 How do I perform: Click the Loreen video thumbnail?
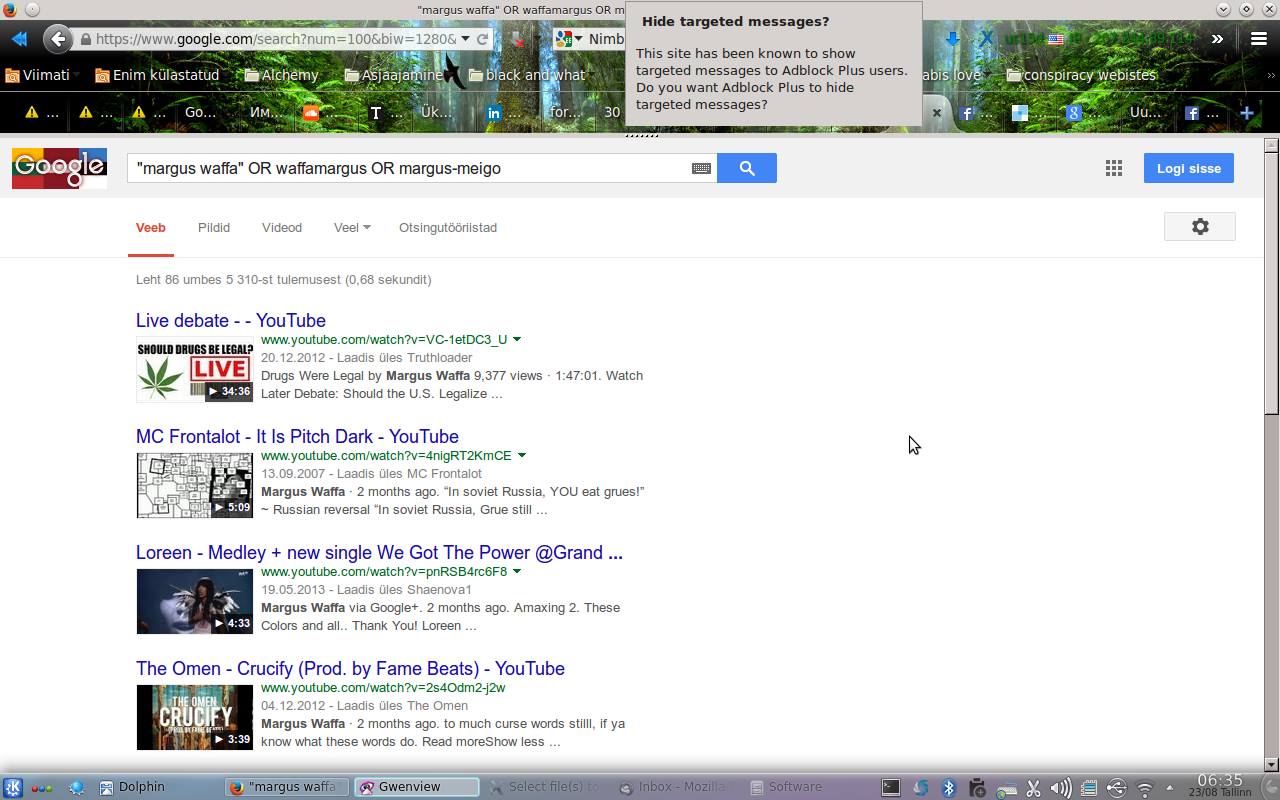195,601
